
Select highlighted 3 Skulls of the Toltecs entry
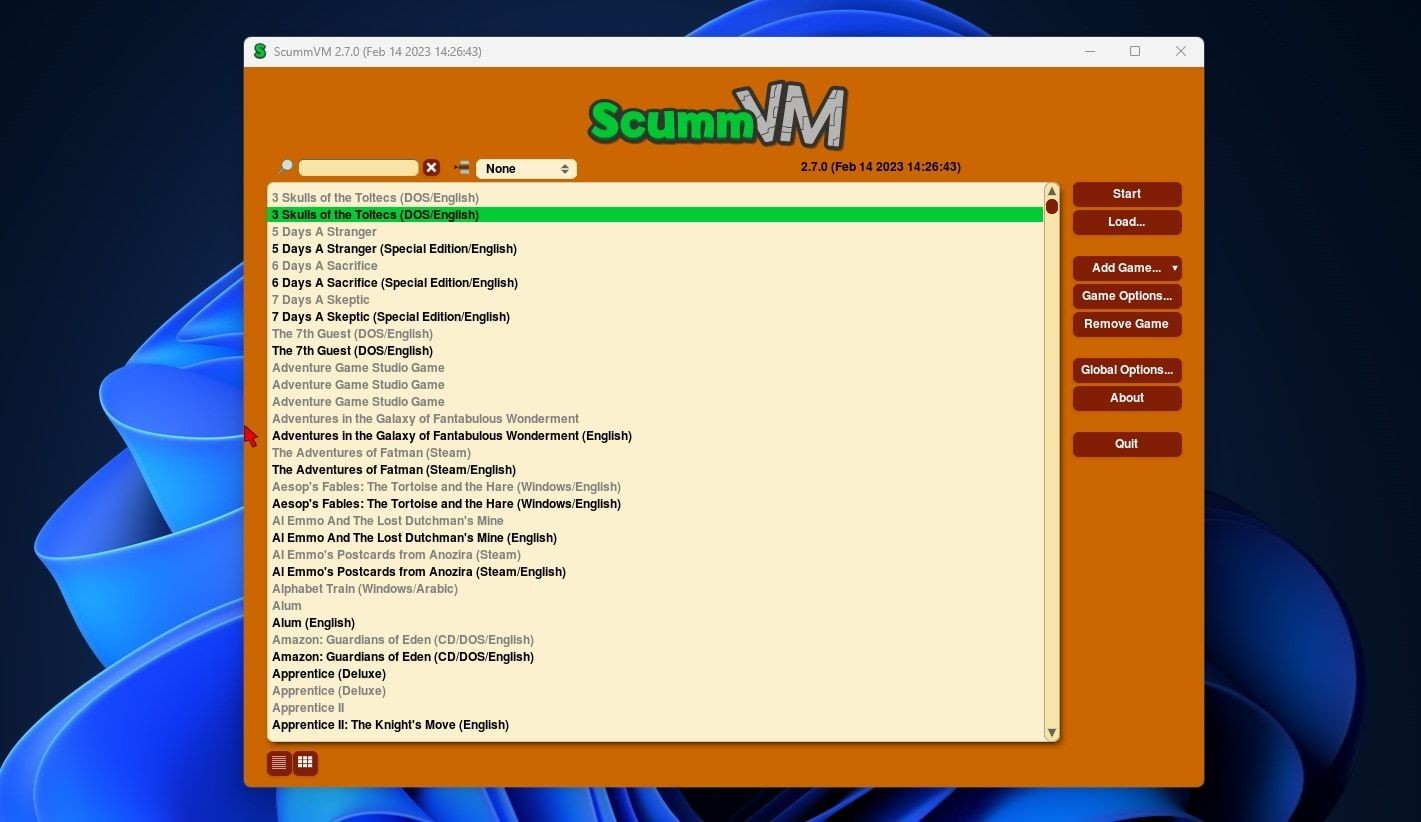[655, 215]
